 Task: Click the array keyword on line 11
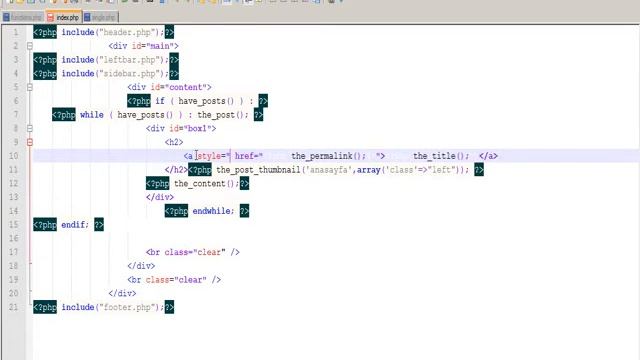[369, 170]
